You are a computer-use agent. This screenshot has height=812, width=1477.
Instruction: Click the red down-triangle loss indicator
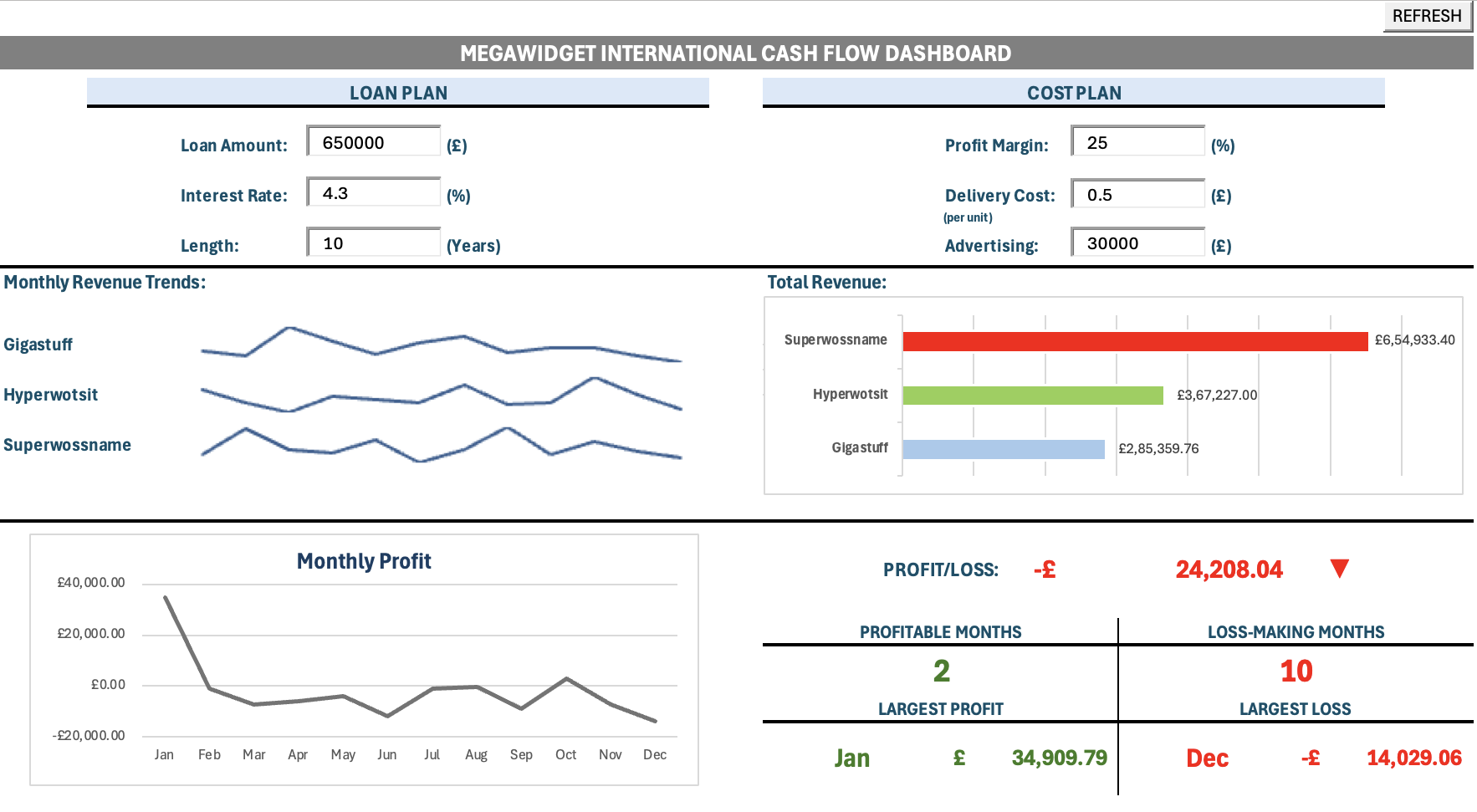pyautogui.click(x=1339, y=569)
